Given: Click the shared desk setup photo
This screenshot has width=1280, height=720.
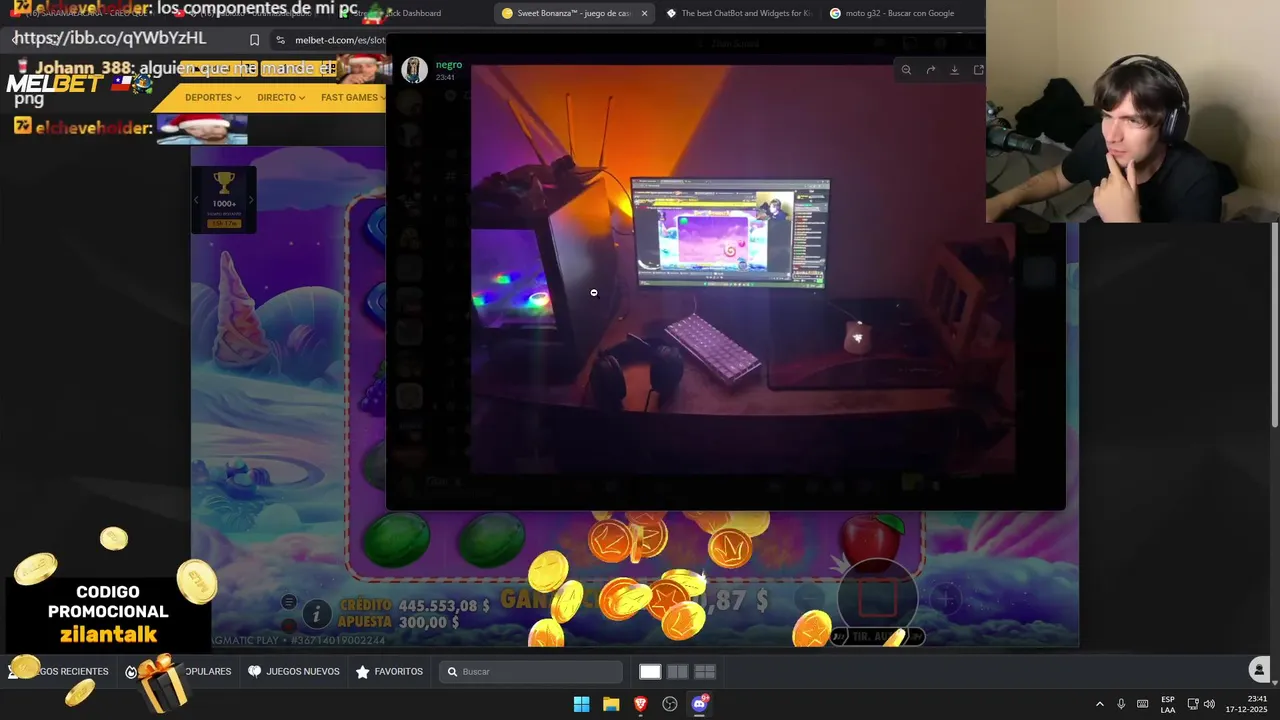Looking at the screenshot, I should coord(743,270).
